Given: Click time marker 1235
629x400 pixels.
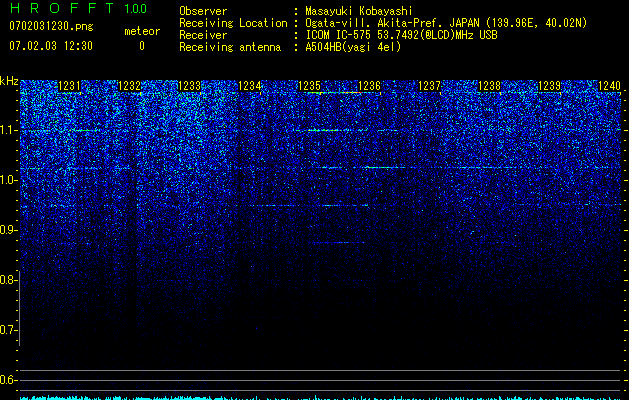Looking at the screenshot, I should pyautogui.click(x=310, y=86).
